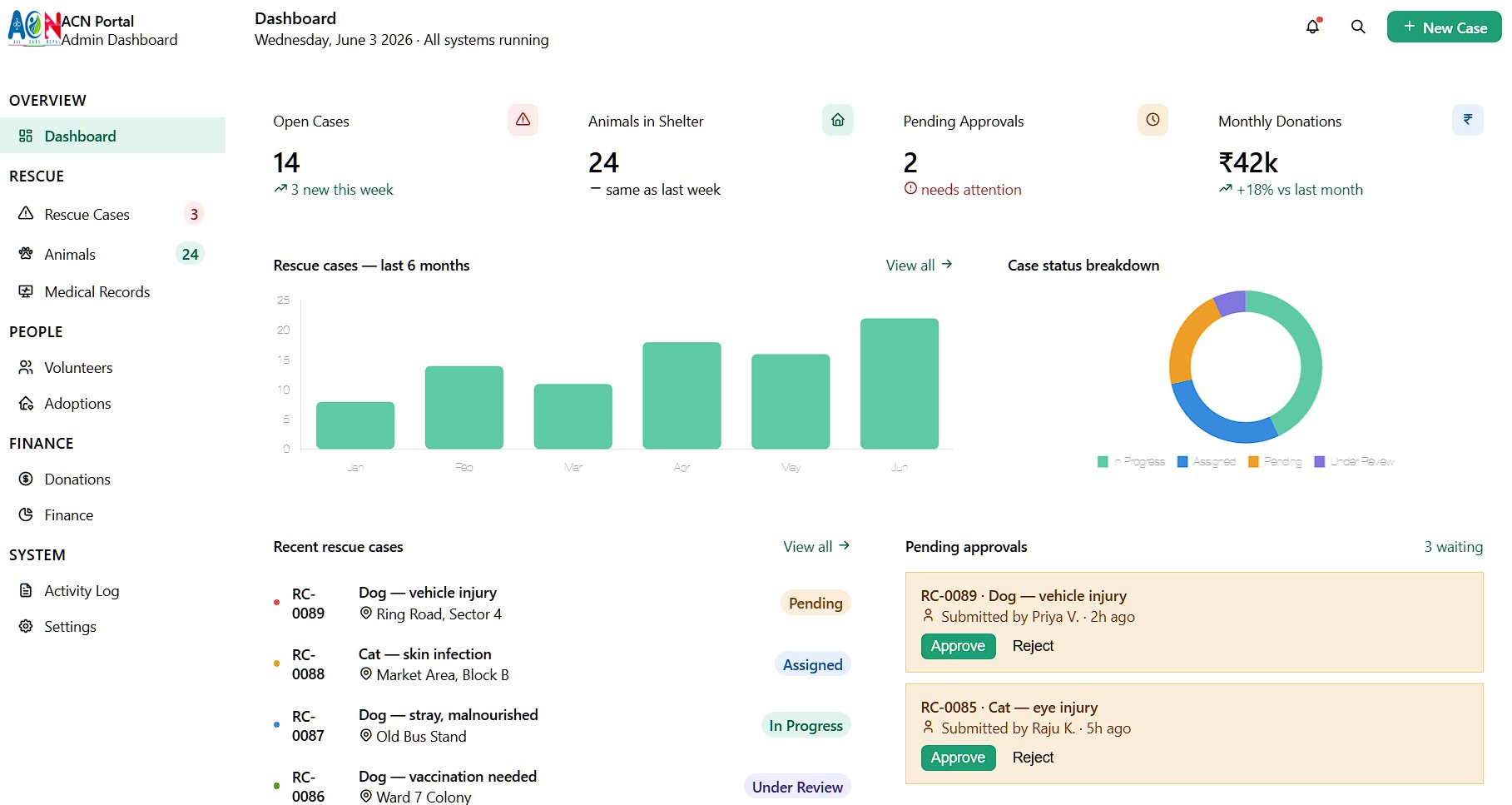Screen dimensions: 1512x805
Task: Click the Animals in Shelter home icon
Action: (838, 120)
